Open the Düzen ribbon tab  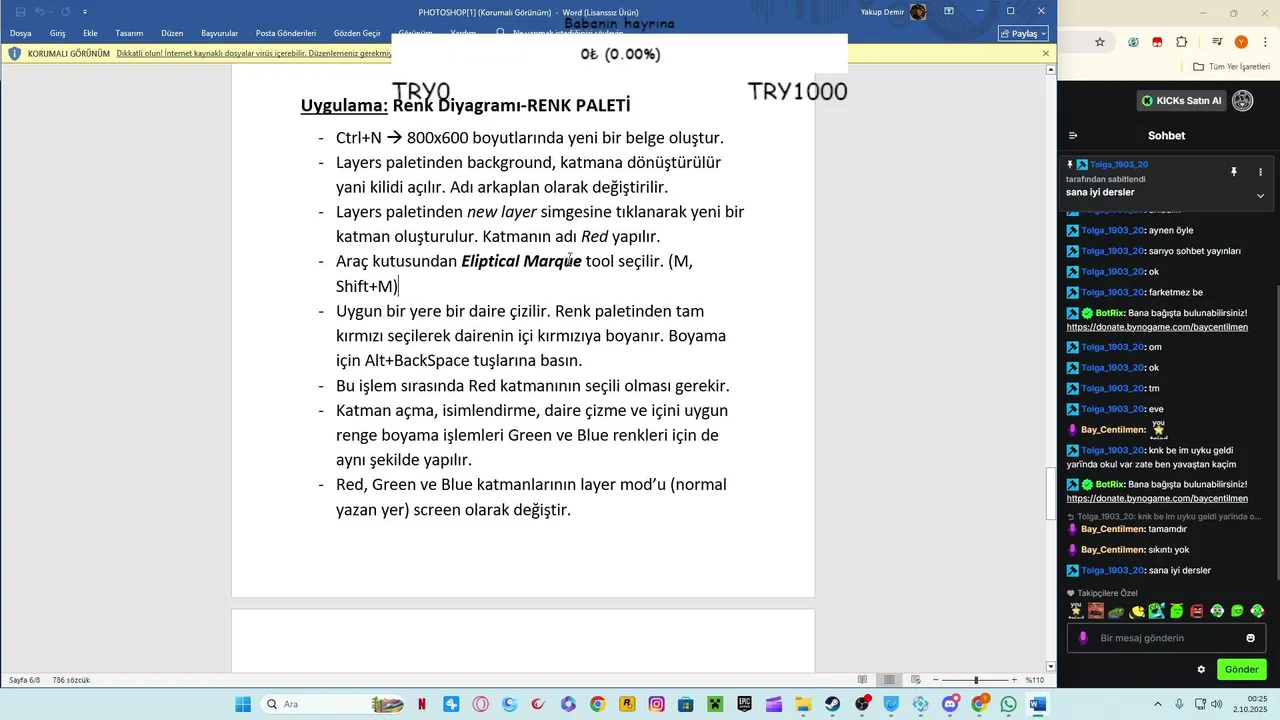(x=172, y=33)
